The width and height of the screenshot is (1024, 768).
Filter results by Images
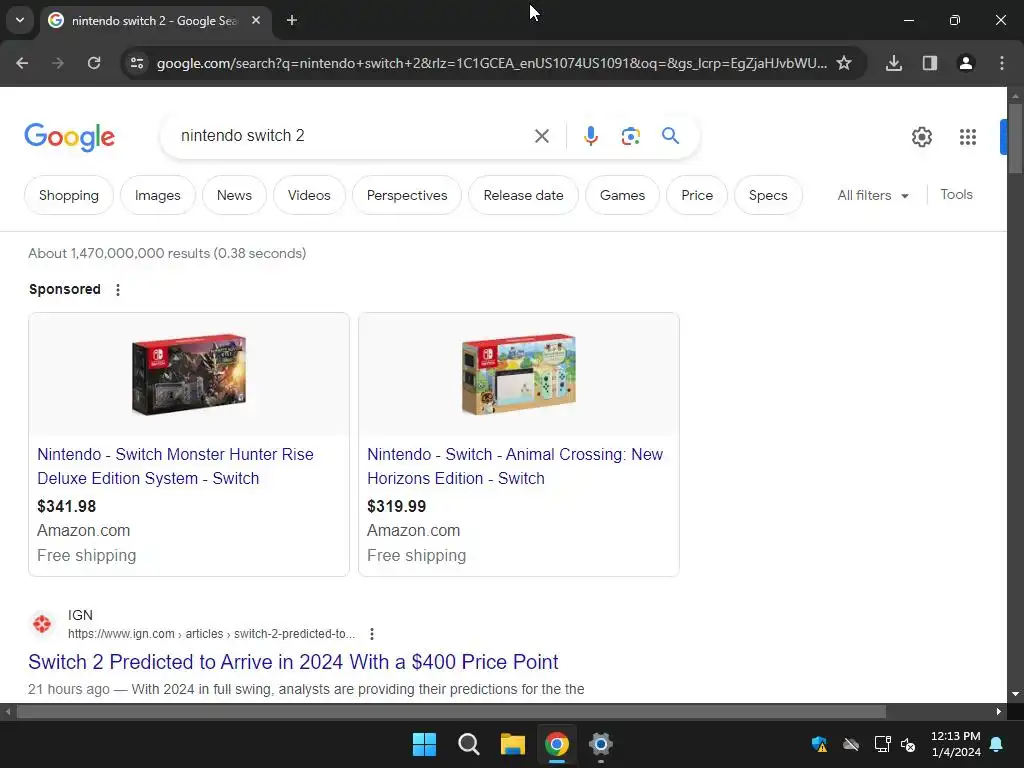click(157, 195)
